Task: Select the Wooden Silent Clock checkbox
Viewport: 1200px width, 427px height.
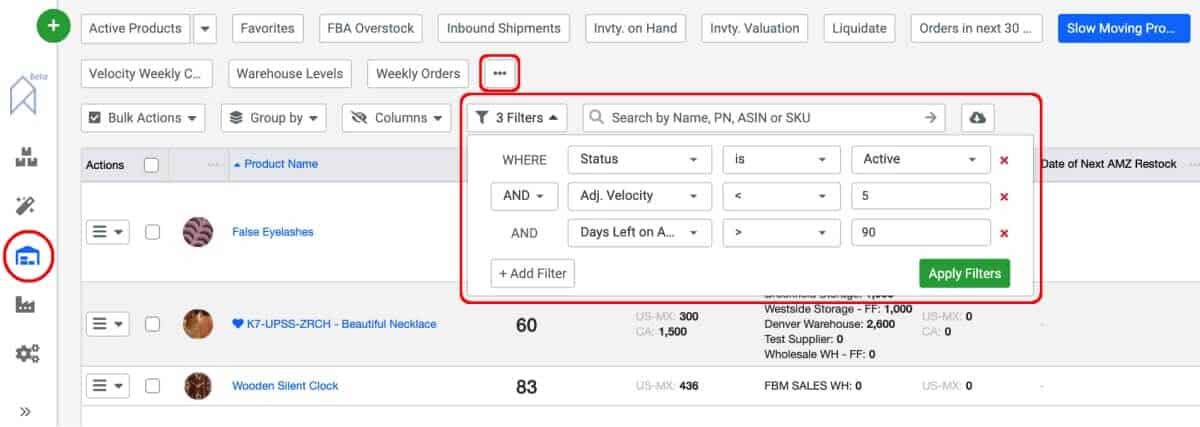Action: tap(152, 385)
